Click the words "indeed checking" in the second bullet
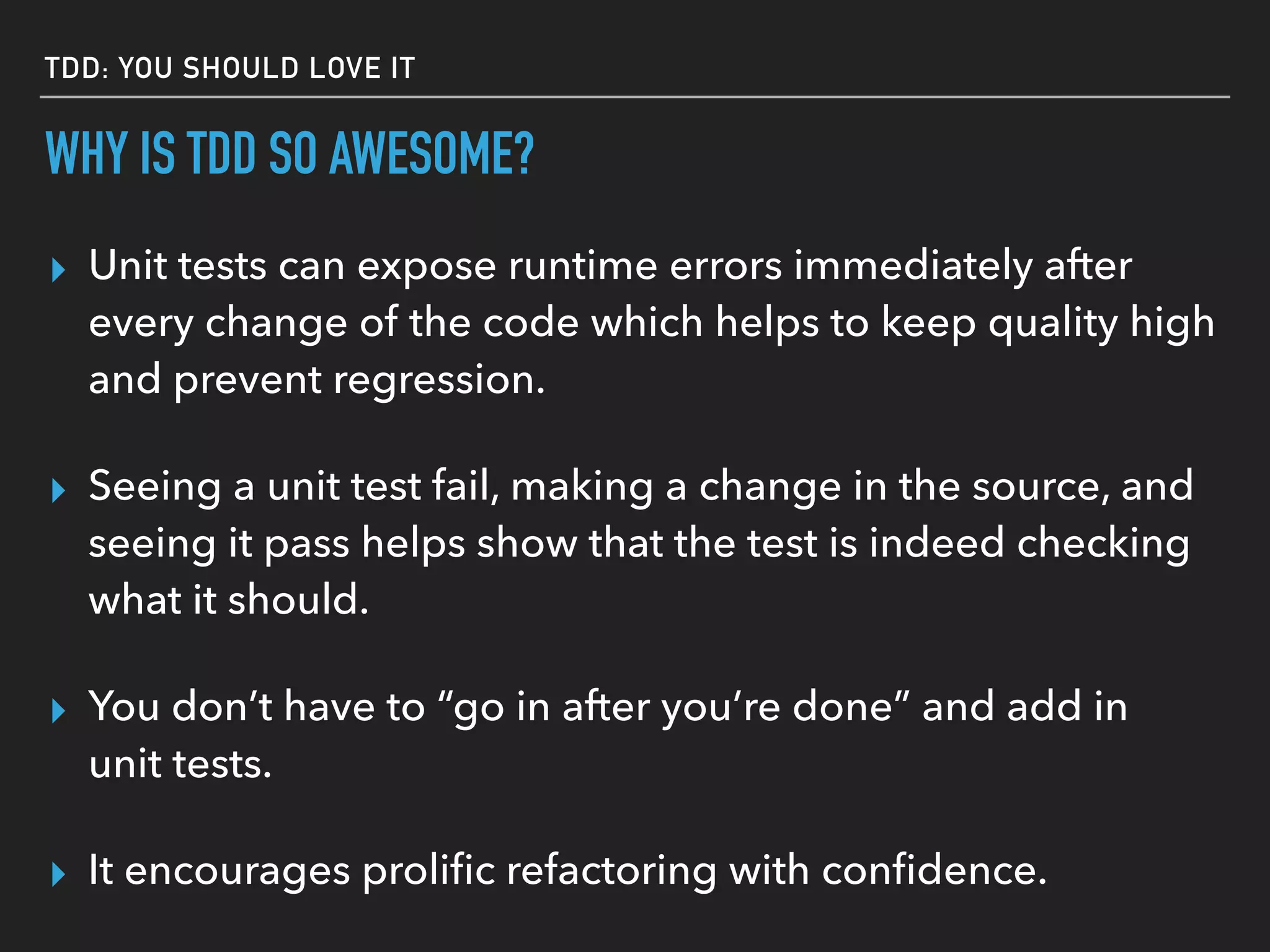This screenshot has height=952, width=1270. point(1029,543)
